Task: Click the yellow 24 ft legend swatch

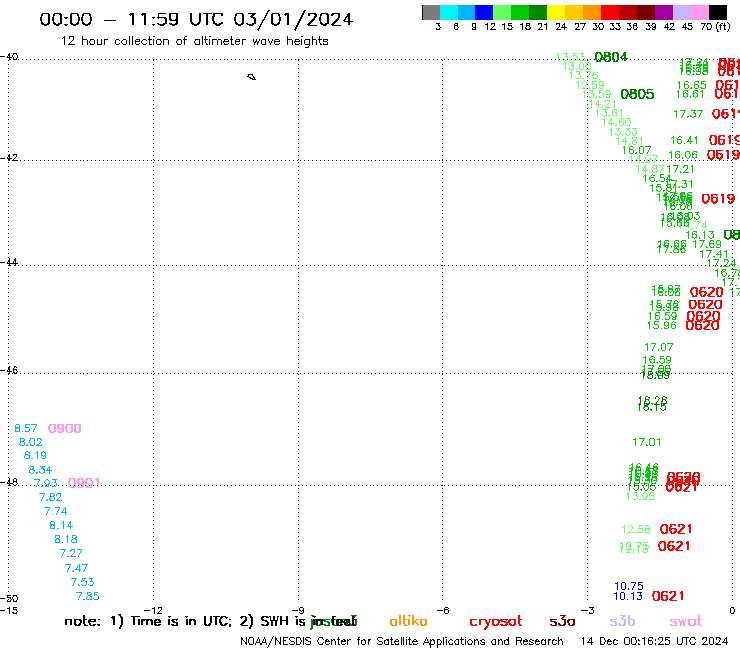Action: pos(556,12)
